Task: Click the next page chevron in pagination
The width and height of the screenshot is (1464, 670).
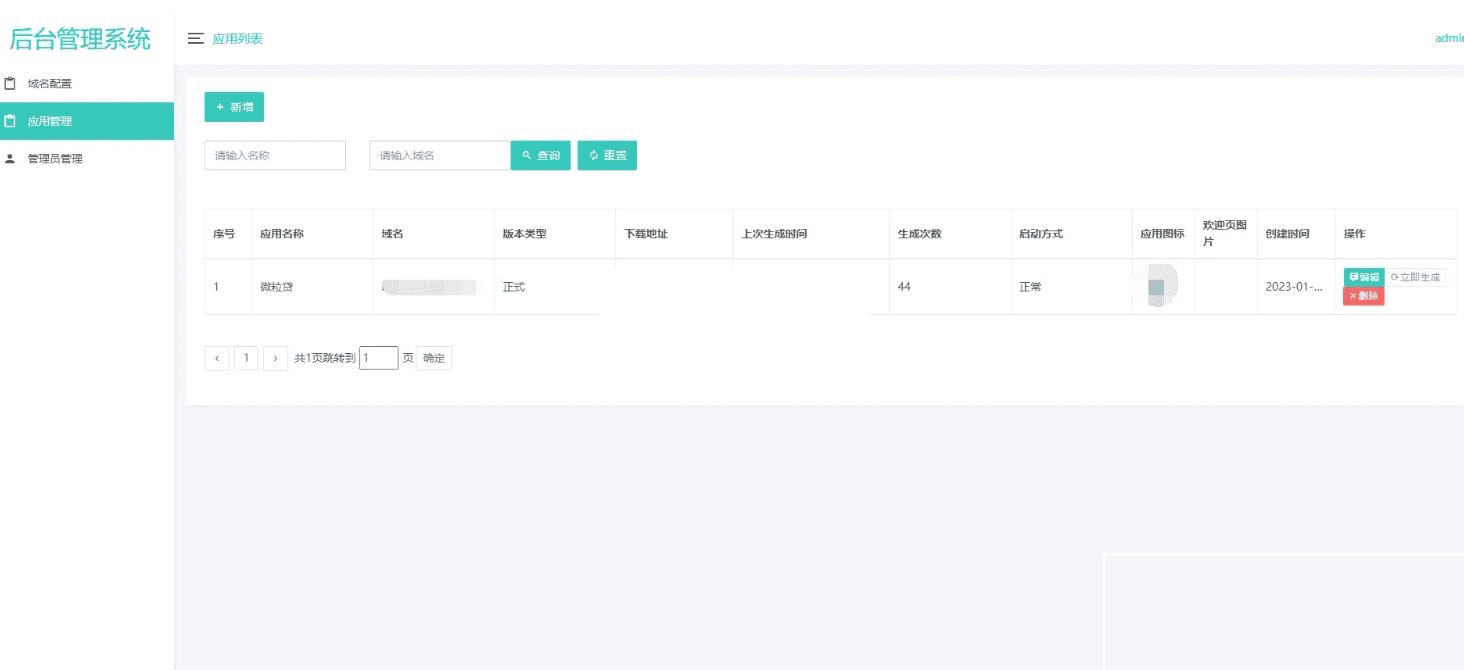Action: (276, 358)
